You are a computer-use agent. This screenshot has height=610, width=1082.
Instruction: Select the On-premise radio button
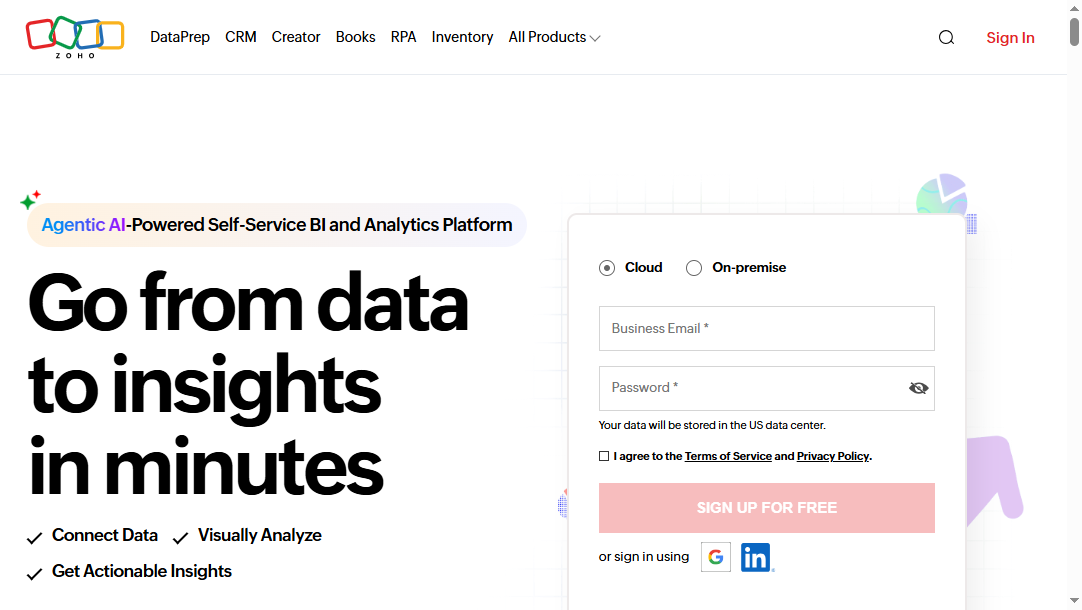(x=694, y=268)
